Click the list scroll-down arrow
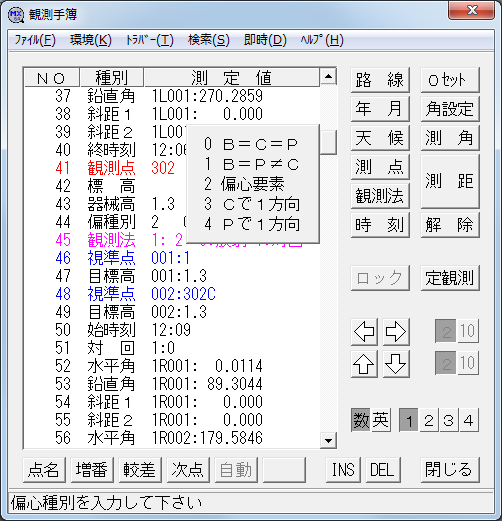The image size is (502, 521). 328,440
